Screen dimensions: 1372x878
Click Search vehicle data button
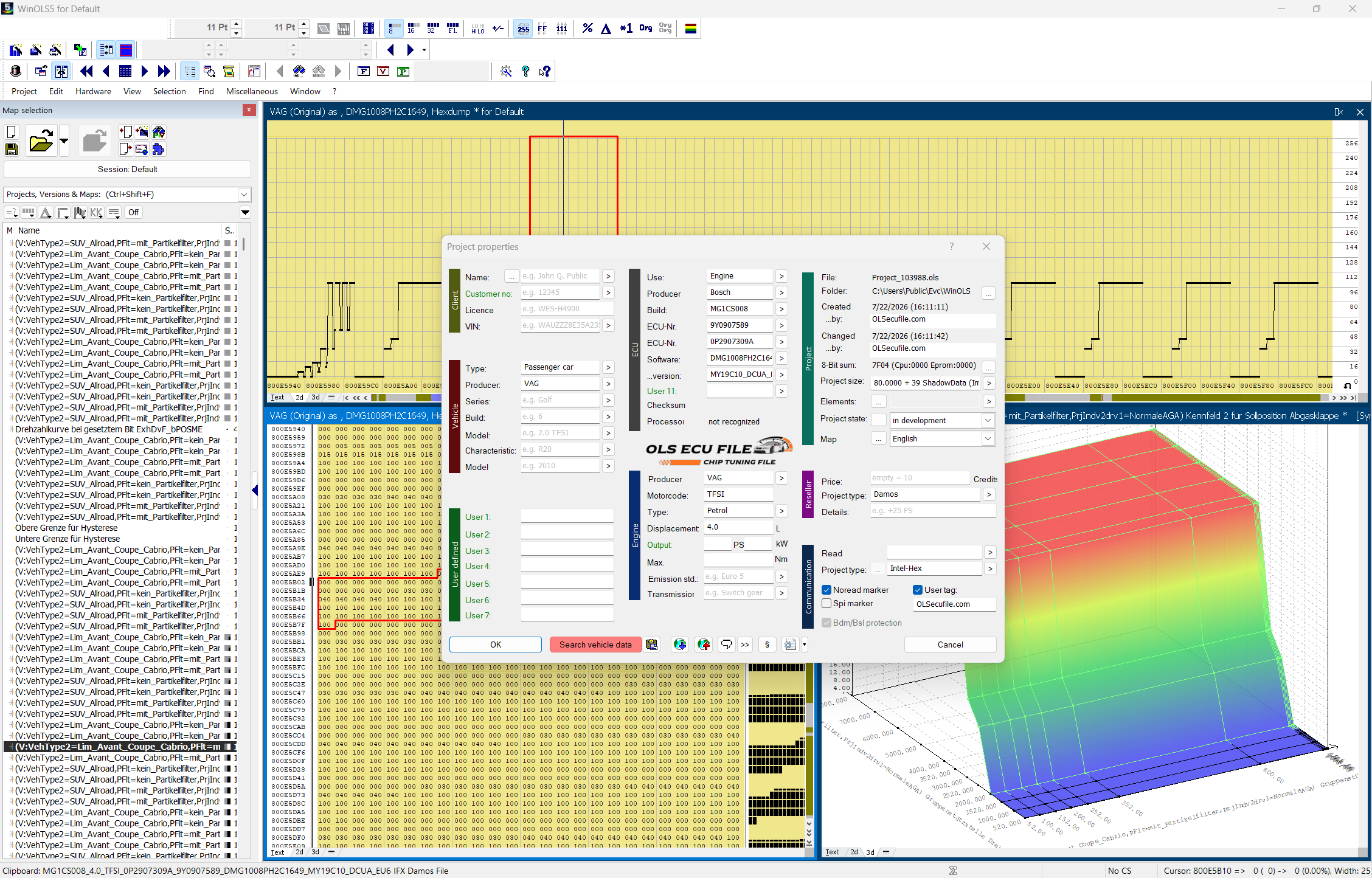[595, 645]
